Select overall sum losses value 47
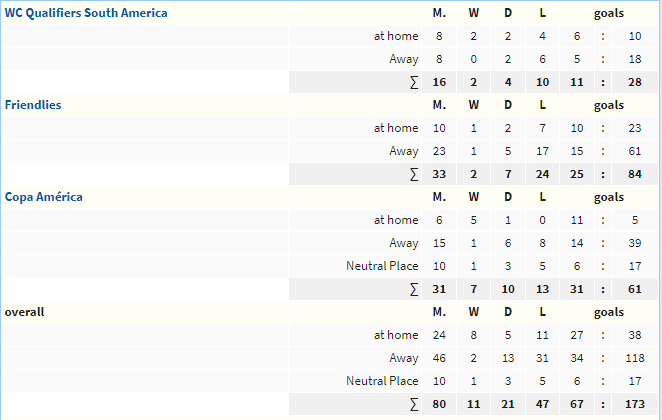662x420 pixels. (x=543, y=404)
